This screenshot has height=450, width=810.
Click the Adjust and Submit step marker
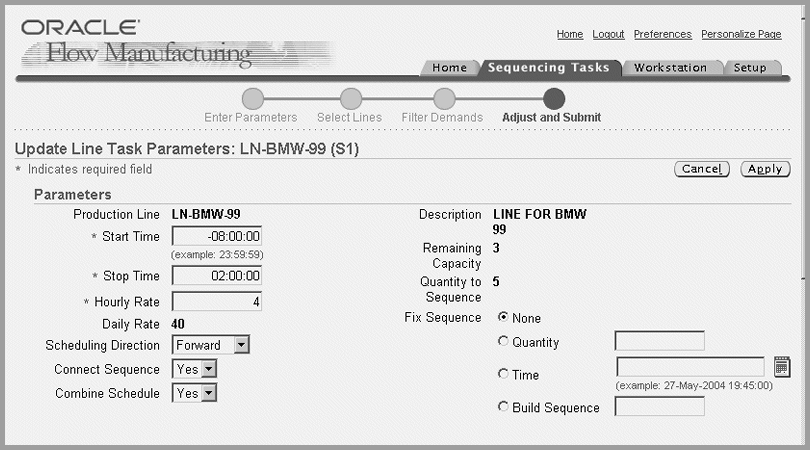click(553, 99)
